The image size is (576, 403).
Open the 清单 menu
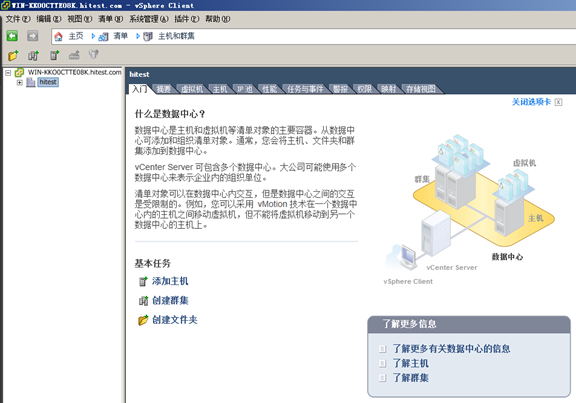coord(110,19)
